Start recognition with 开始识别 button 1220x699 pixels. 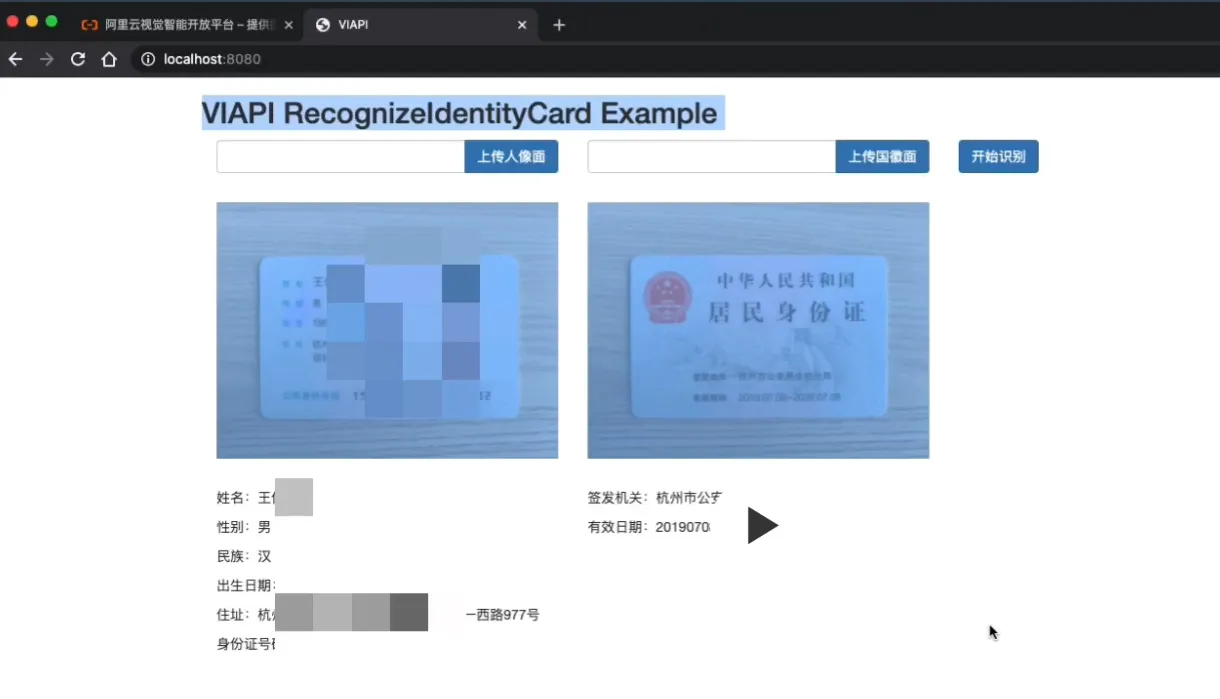tap(998, 157)
